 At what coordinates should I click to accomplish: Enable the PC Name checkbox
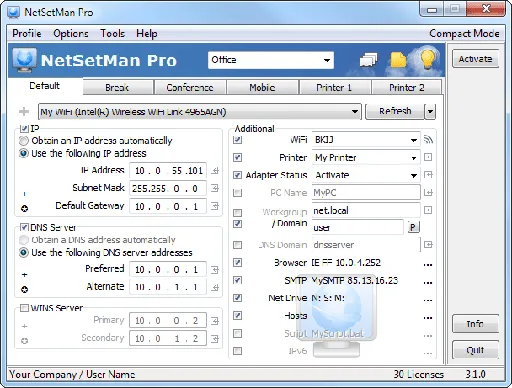[x=237, y=192]
